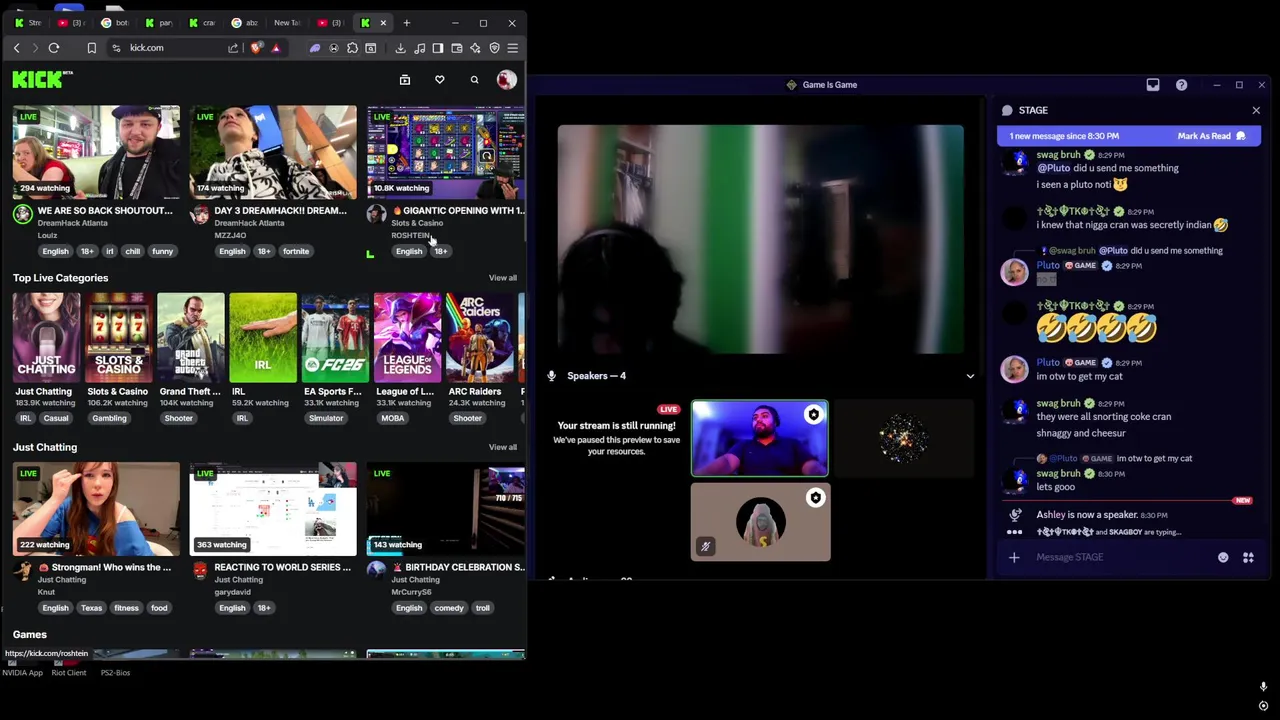This screenshot has width=1280, height=720.
Task: Open the emoji picker in the message box
Action: [1223, 557]
